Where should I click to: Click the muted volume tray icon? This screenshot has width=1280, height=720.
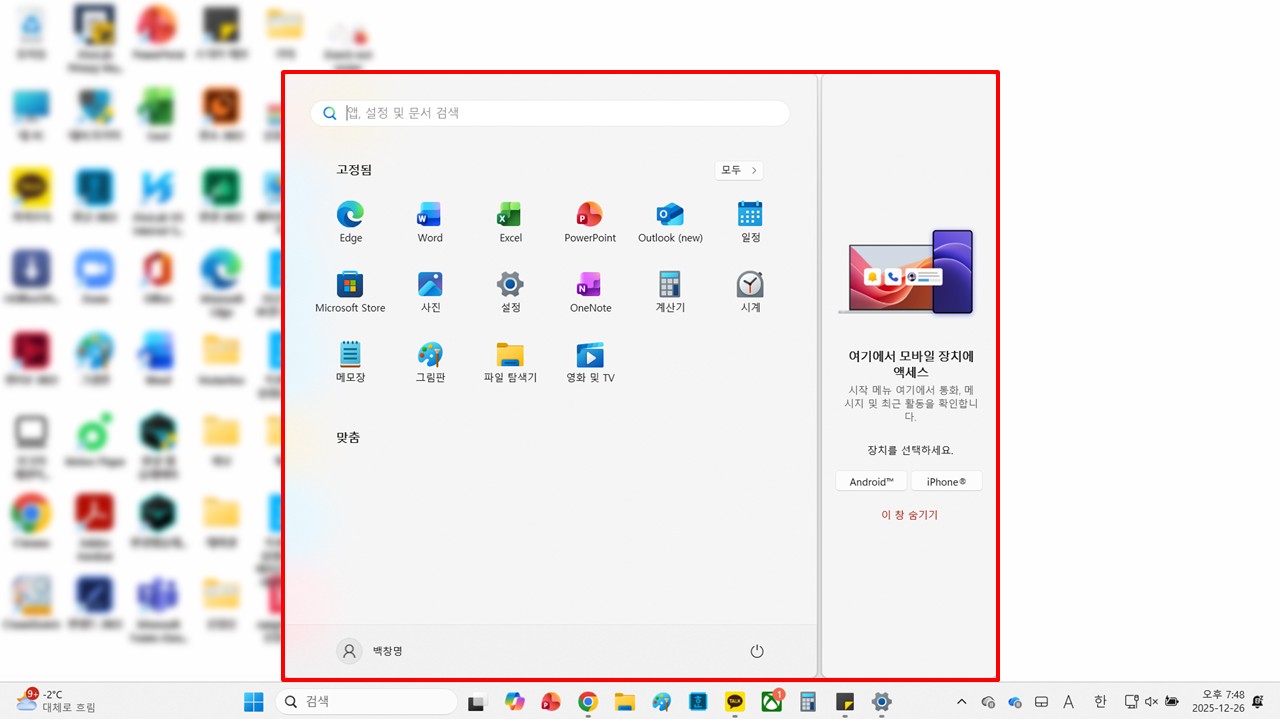tap(1151, 702)
